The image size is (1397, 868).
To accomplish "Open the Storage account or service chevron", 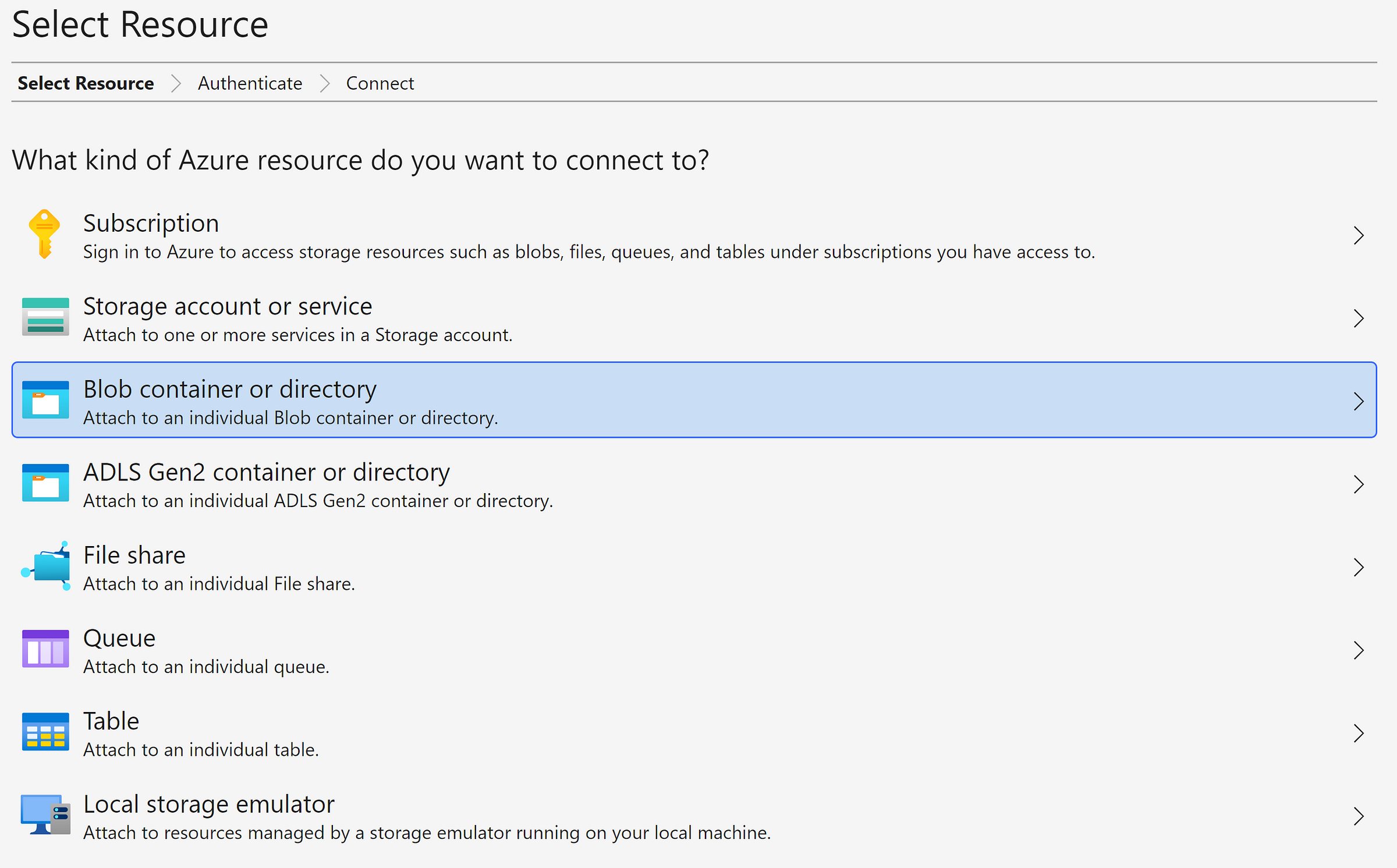I will 1359,318.
